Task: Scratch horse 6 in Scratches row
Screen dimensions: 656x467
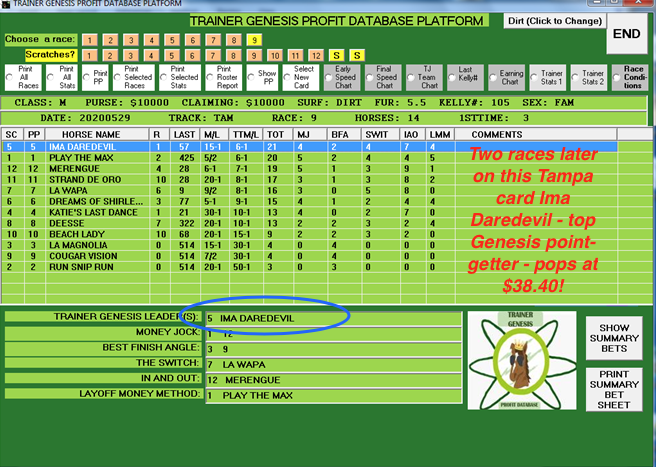Action: pyautogui.click(x=192, y=56)
